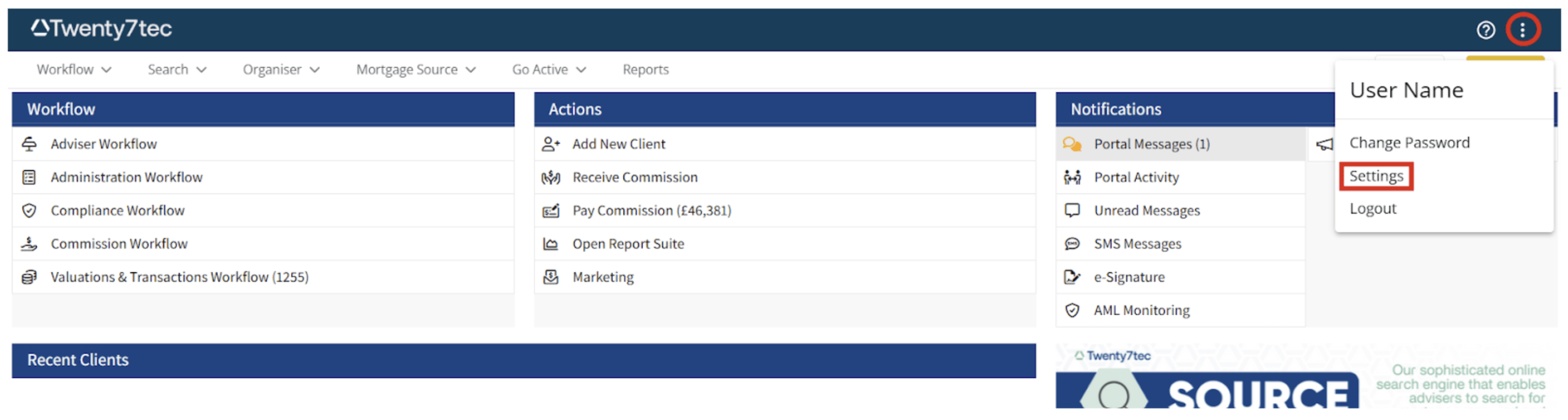Choose Change Password in user menu
The image size is (1568, 420).
tap(1409, 142)
